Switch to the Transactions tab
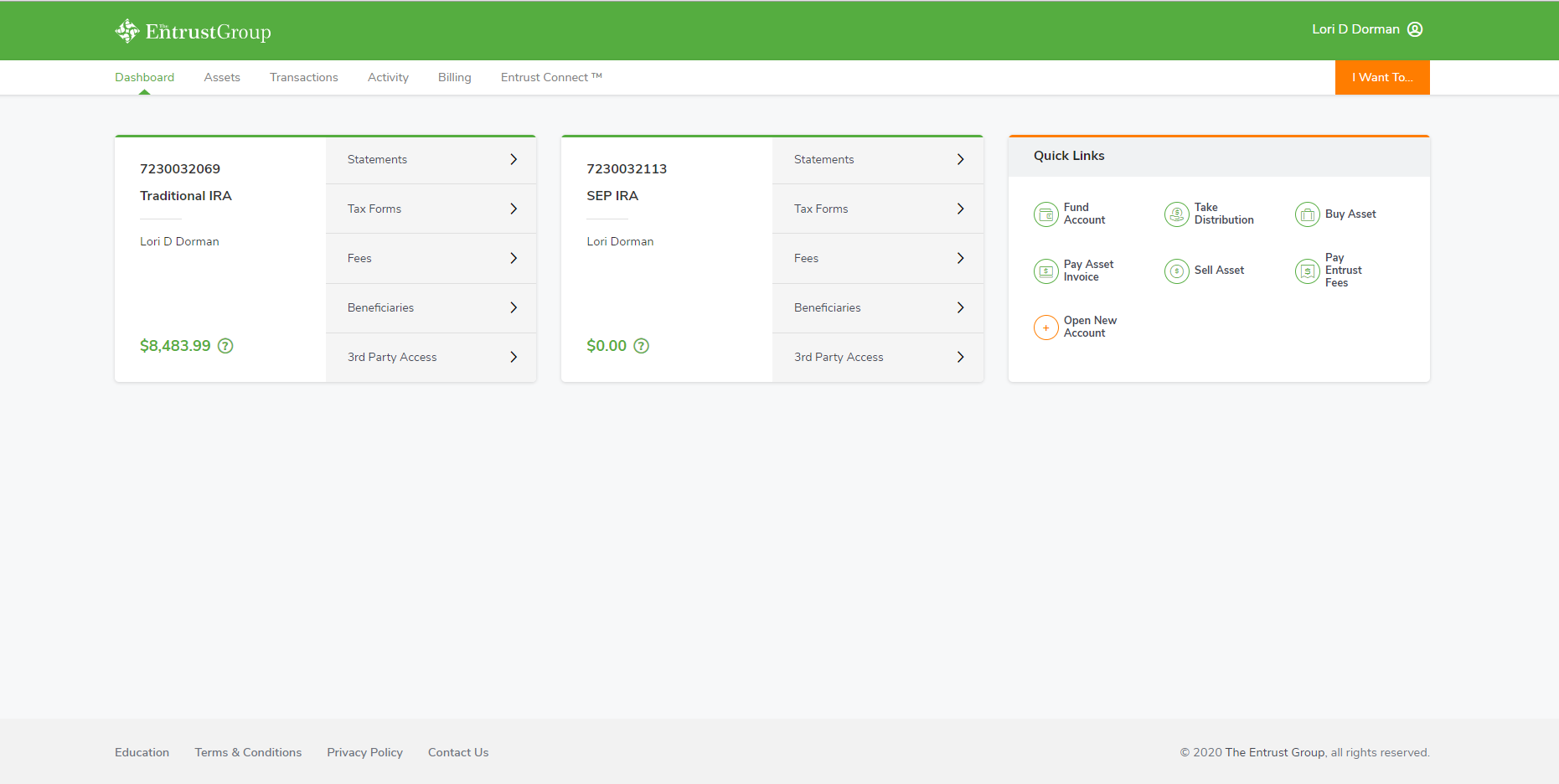 (304, 77)
